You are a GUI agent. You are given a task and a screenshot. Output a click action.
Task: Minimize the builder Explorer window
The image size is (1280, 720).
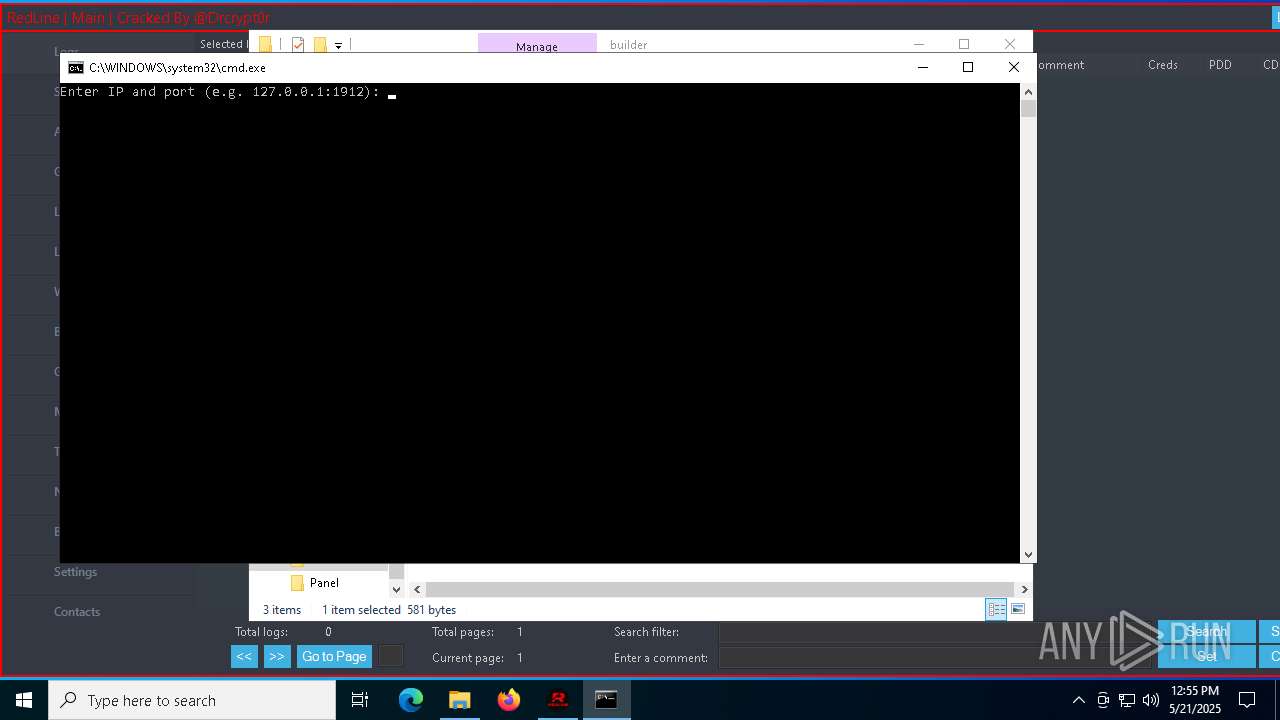tap(918, 44)
